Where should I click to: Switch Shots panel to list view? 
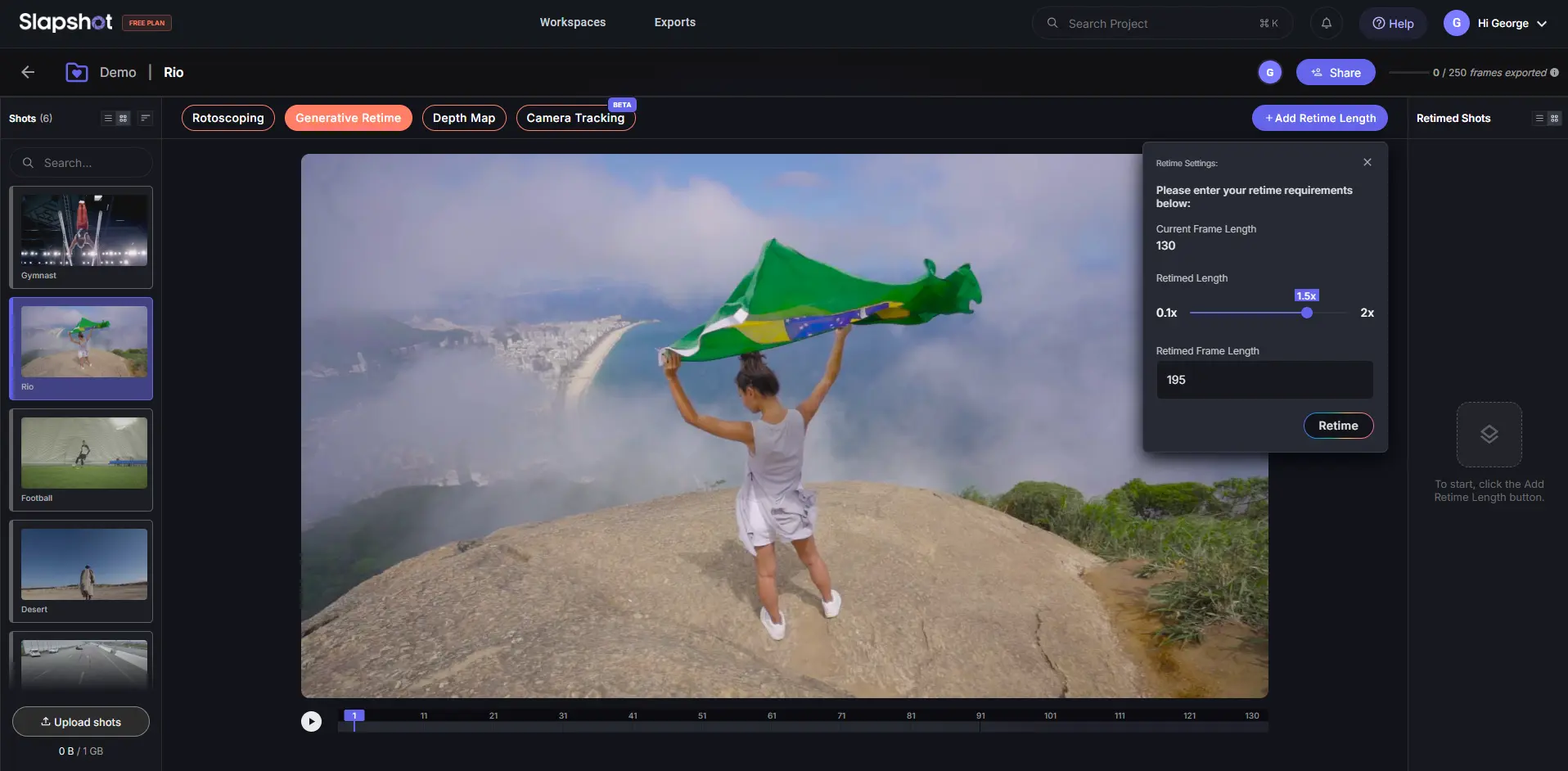pos(107,118)
